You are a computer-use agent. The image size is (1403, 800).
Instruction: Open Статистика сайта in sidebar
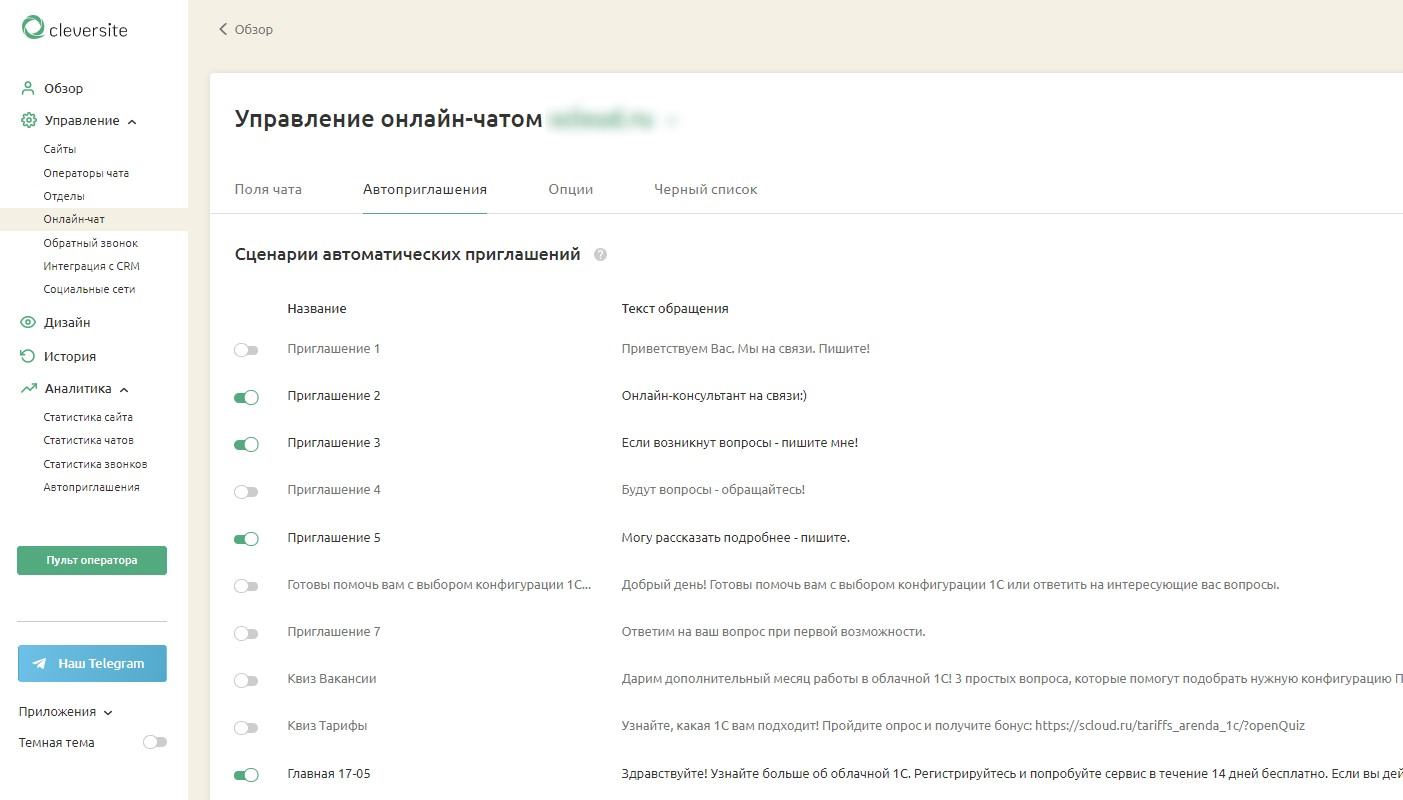pos(88,417)
